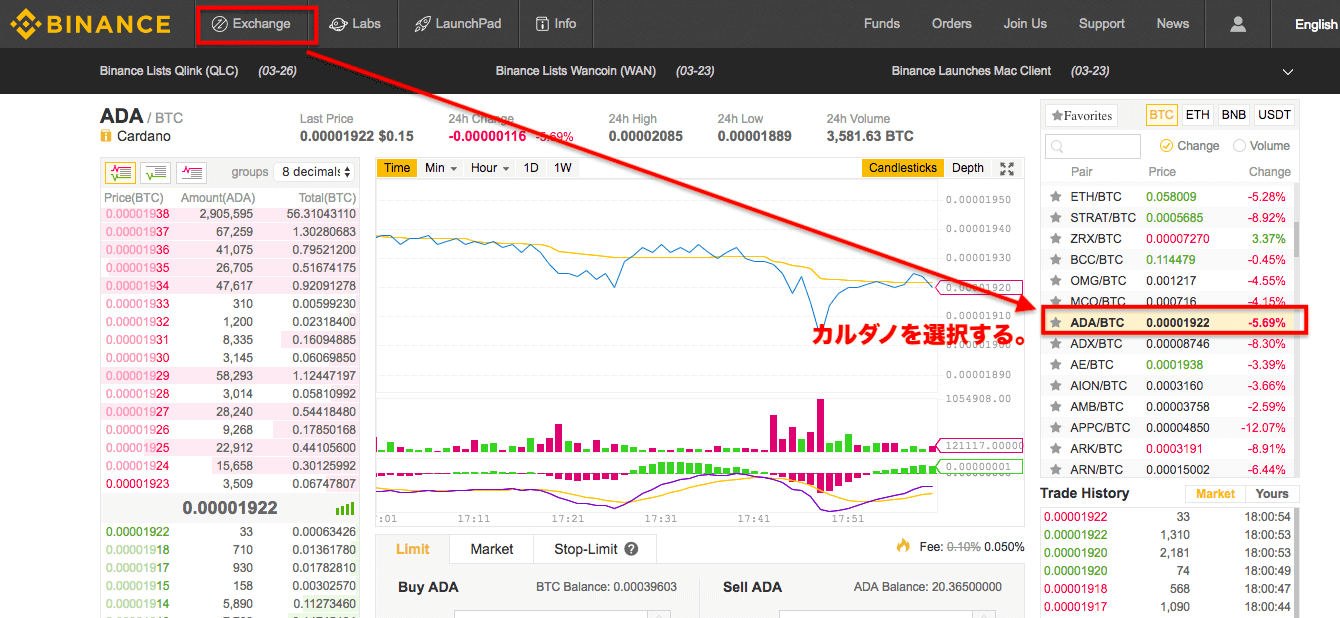Open the English language selector

coord(1315,24)
